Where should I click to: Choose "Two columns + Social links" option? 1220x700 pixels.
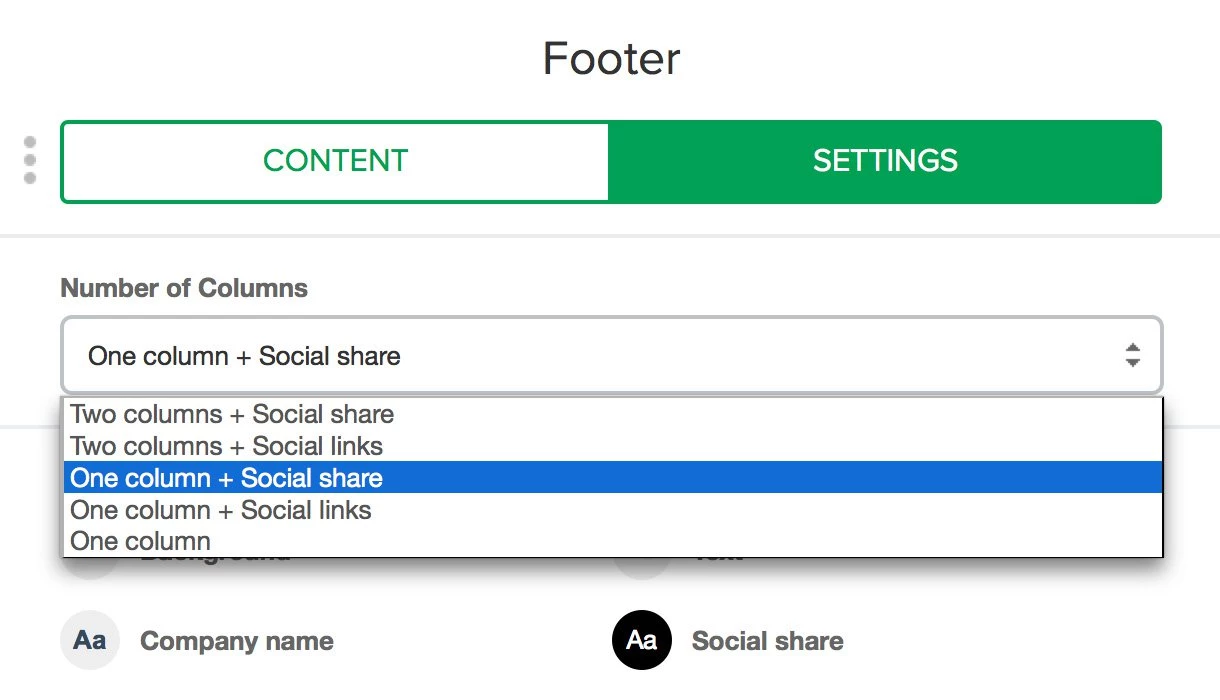pyautogui.click(x=226, y=446)
